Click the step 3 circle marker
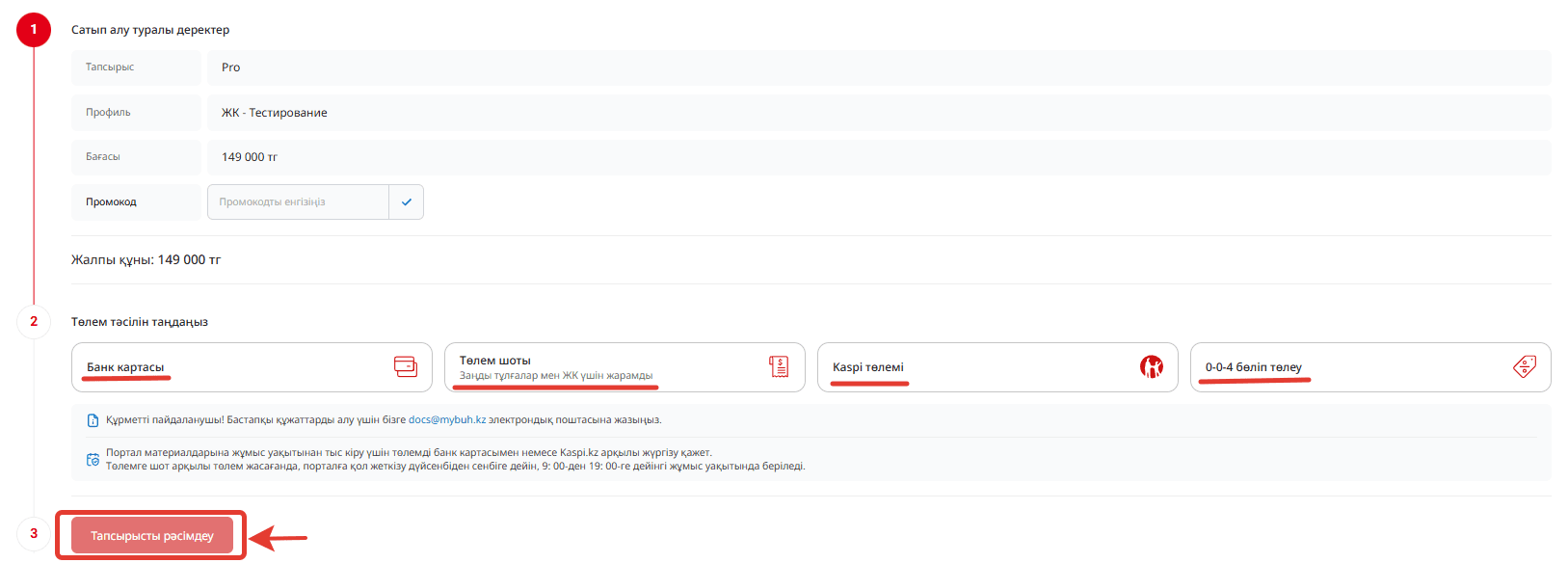 click(x=34, y=533)
